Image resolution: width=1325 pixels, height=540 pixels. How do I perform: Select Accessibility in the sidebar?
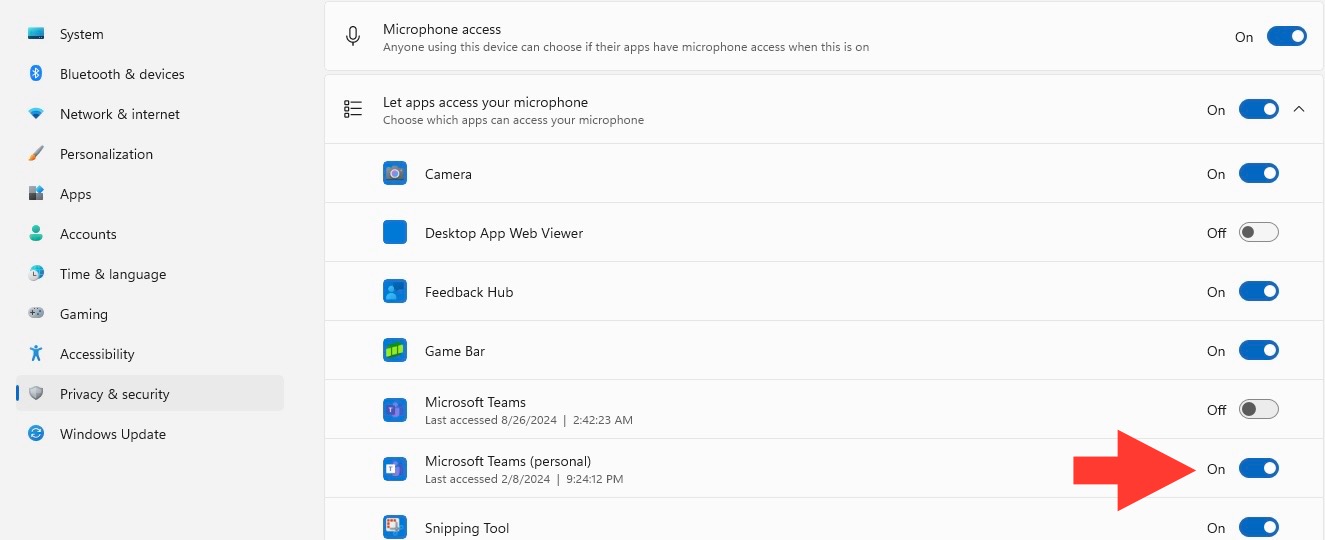click(150, 354)
